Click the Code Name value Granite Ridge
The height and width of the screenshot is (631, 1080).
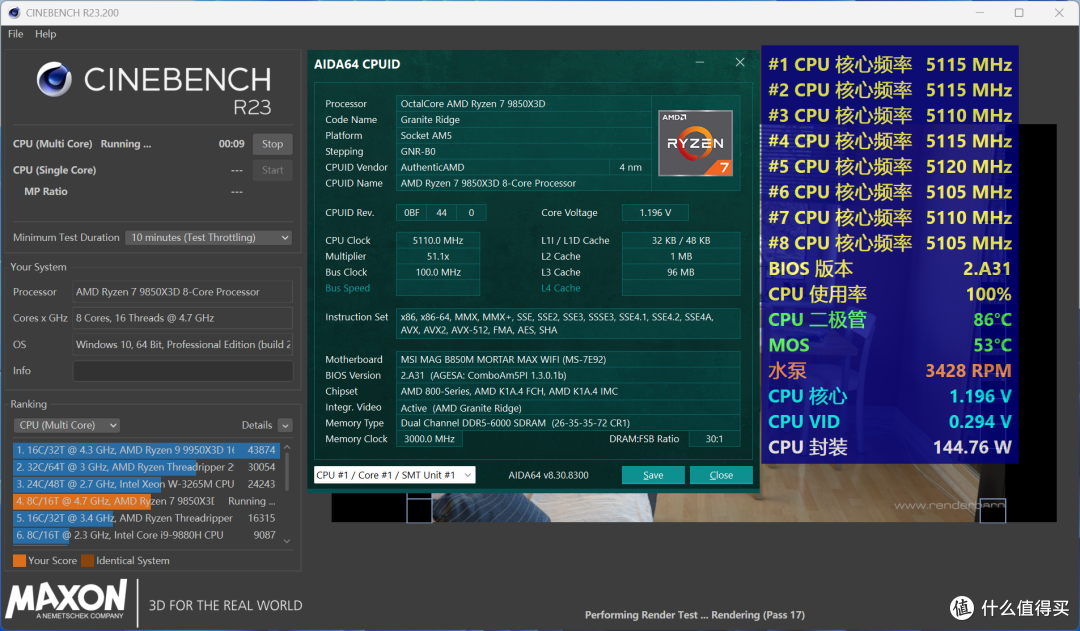[523, 120]
